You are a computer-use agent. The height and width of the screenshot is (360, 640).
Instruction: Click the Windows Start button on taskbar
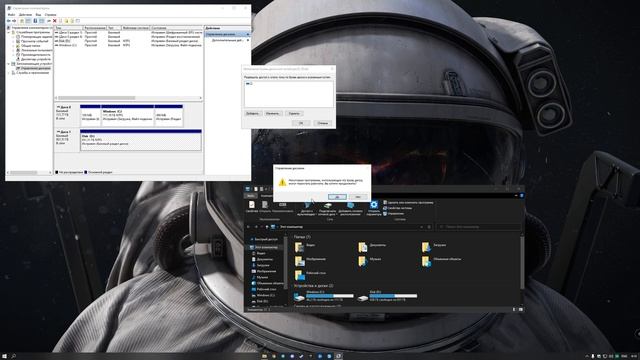coord(4,356)
